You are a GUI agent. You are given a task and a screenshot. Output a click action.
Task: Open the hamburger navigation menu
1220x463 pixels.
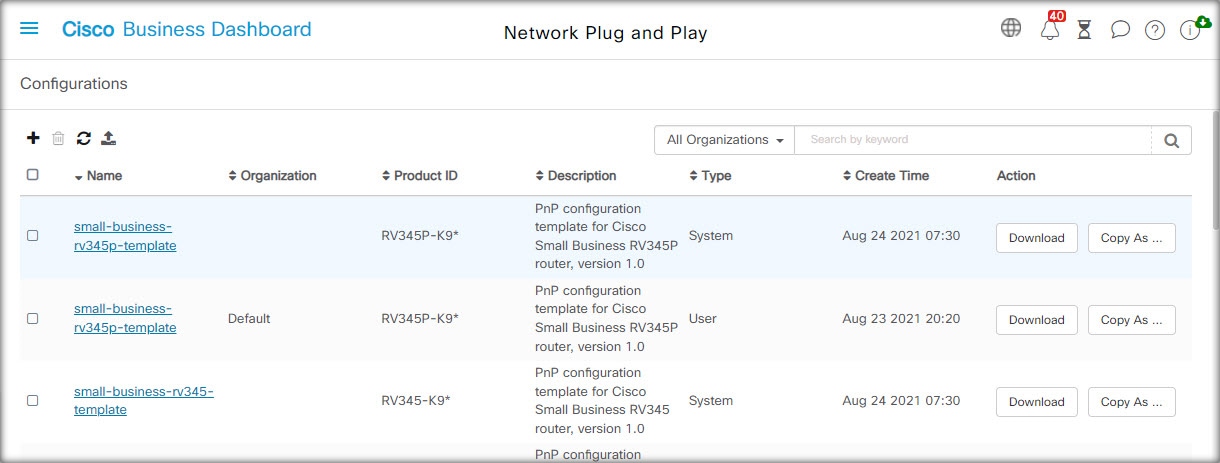29,29
